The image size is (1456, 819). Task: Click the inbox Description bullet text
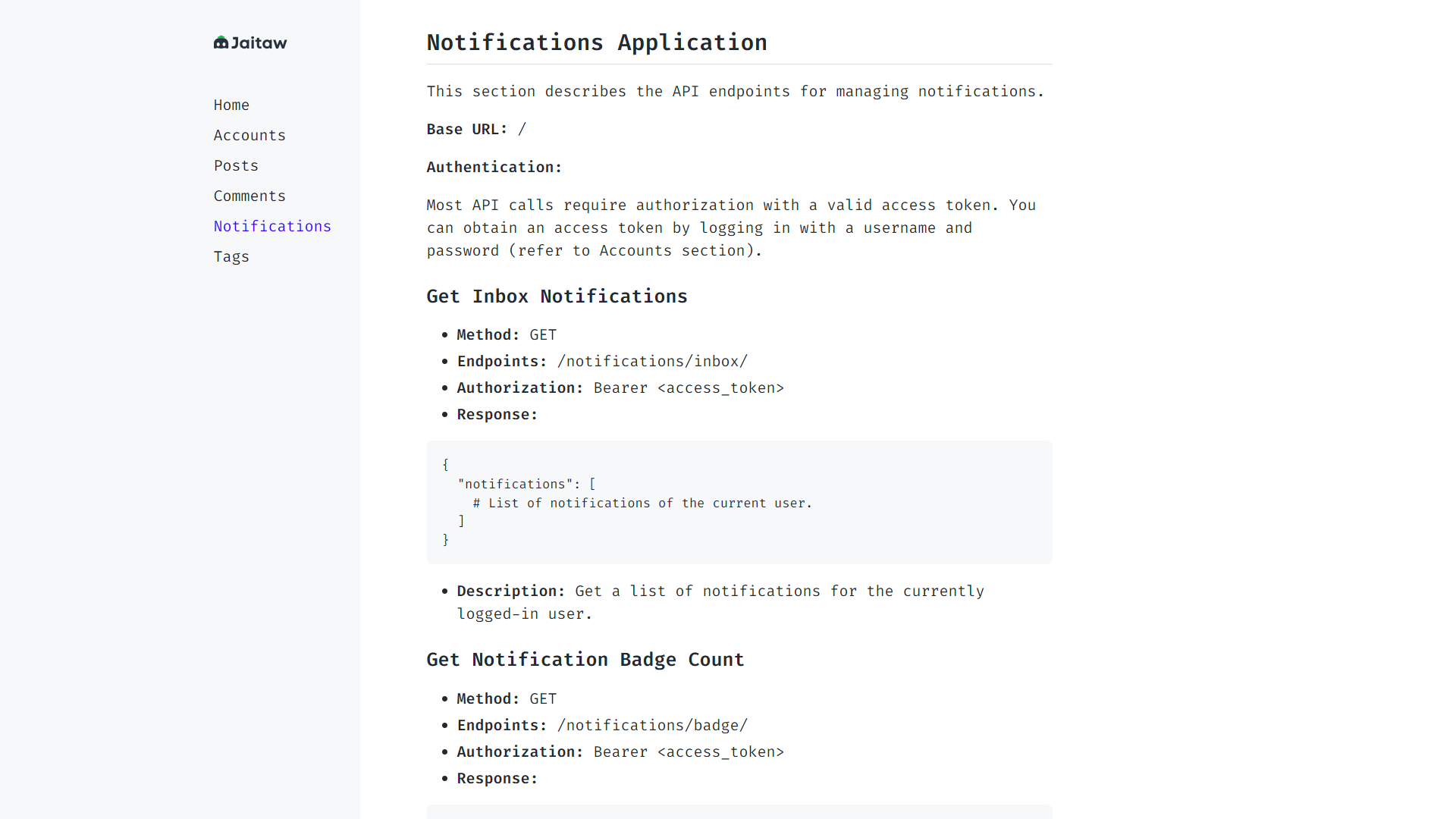[x=720, y=602]
